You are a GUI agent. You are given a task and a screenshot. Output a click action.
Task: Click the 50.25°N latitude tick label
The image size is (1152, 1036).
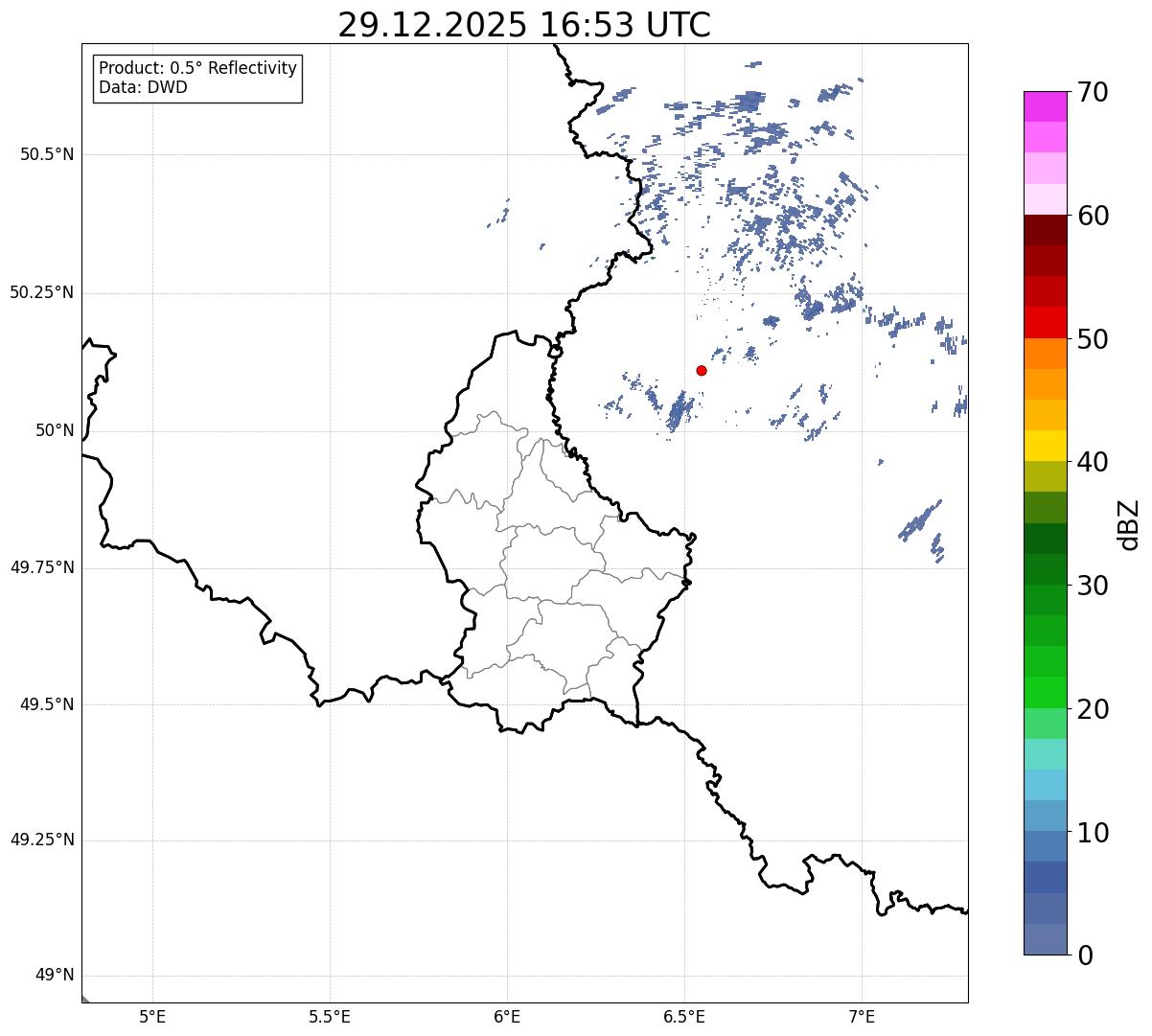pos(41,292)
